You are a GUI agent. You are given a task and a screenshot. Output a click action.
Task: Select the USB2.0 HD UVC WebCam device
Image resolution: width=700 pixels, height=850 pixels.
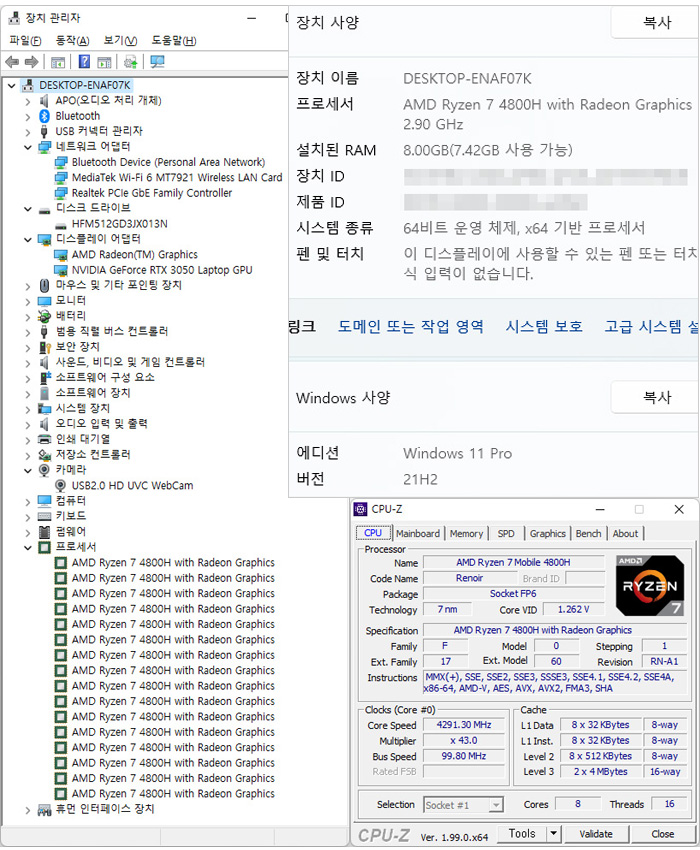coord(132,485)
